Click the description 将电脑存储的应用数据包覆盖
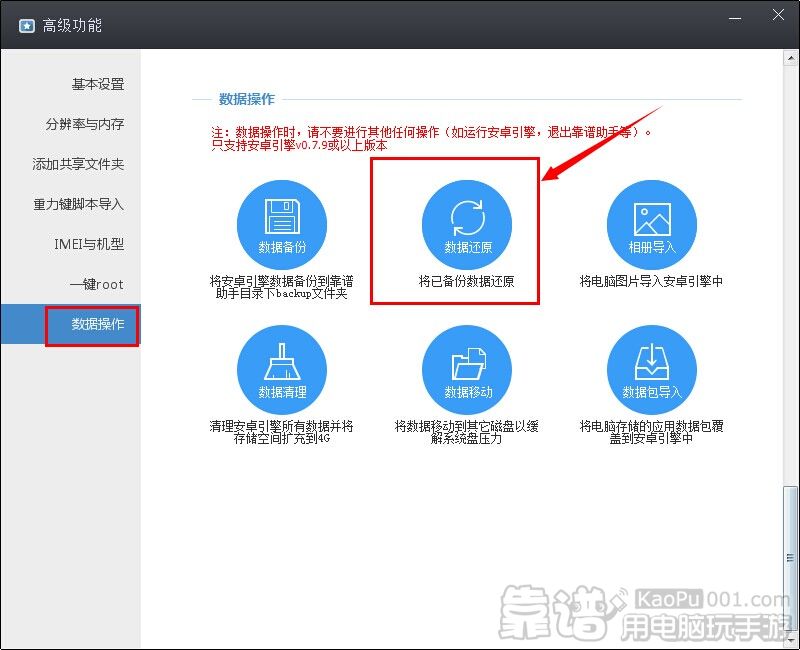 [x=652, y=432]
